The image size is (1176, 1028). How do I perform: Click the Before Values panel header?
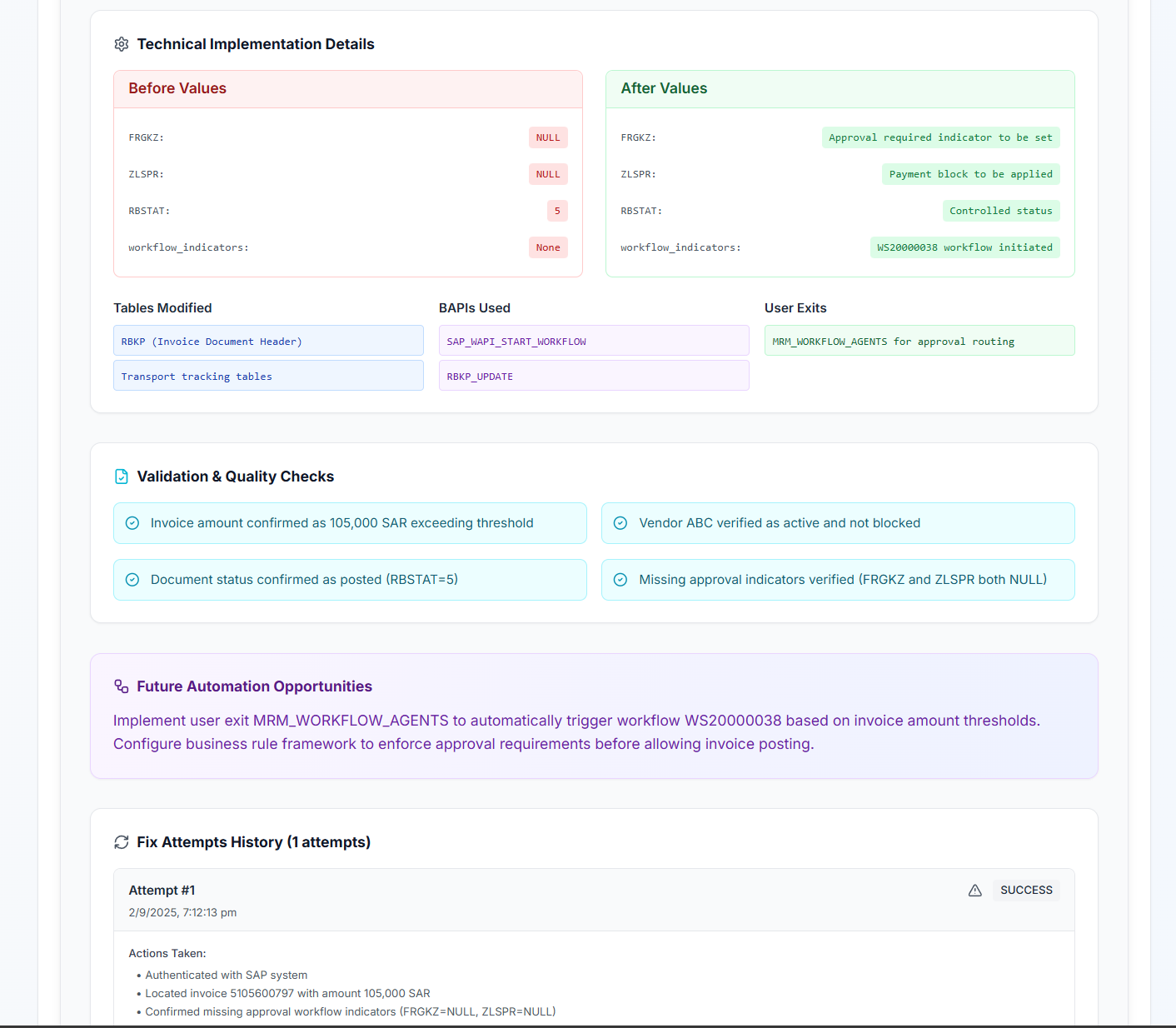coord(348,89)
